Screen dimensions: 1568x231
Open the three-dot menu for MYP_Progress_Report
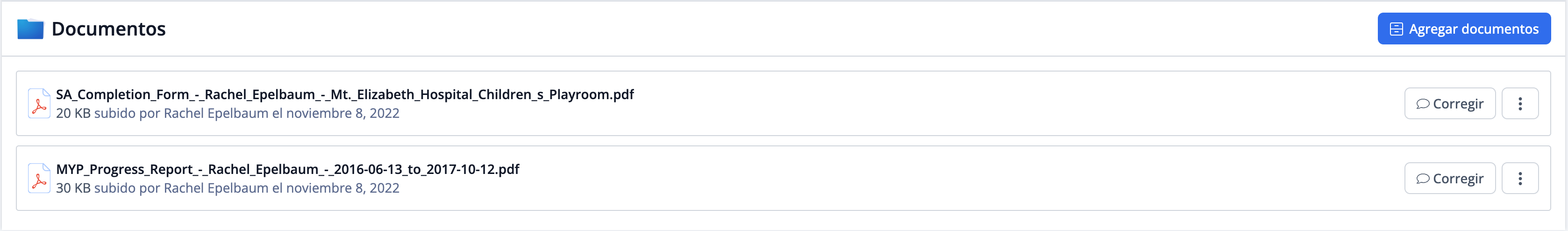[1519, 179]
